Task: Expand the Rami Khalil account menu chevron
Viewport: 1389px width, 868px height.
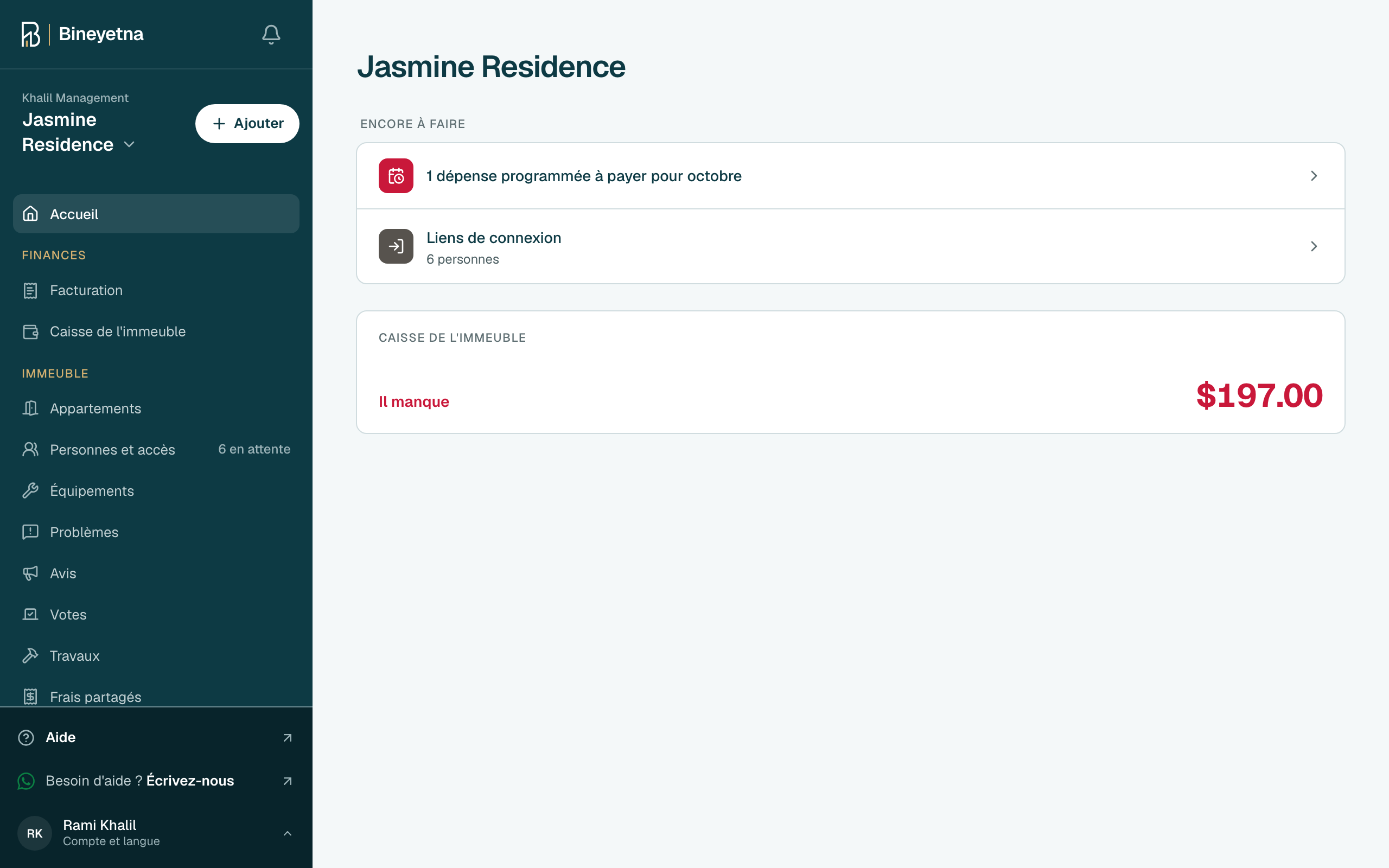Action: click(x=288, y=833)
